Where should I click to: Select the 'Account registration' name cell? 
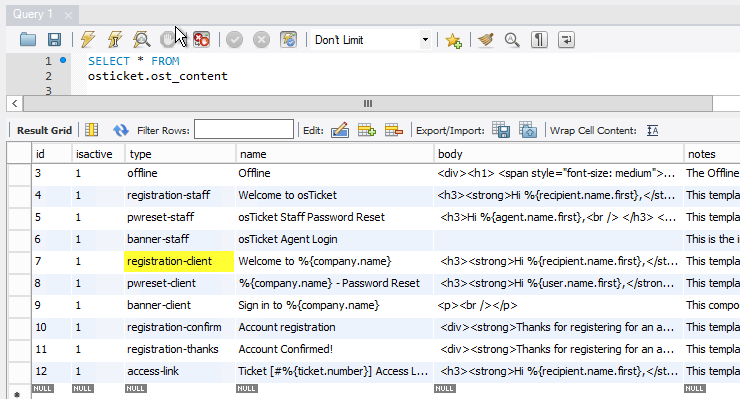334,327
